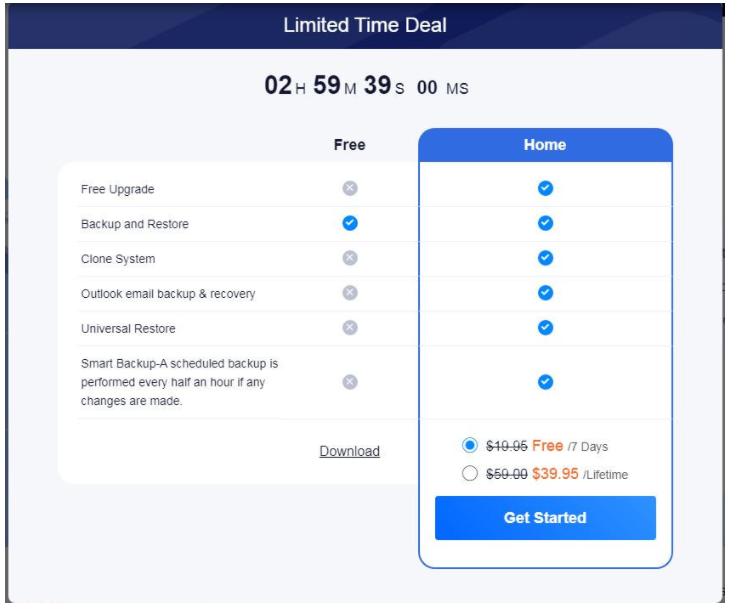Select the $39.95 Lifetime radio option
The height and width of the screenshot is (609, 739).
pyautogui.click(x=469, y=473)
